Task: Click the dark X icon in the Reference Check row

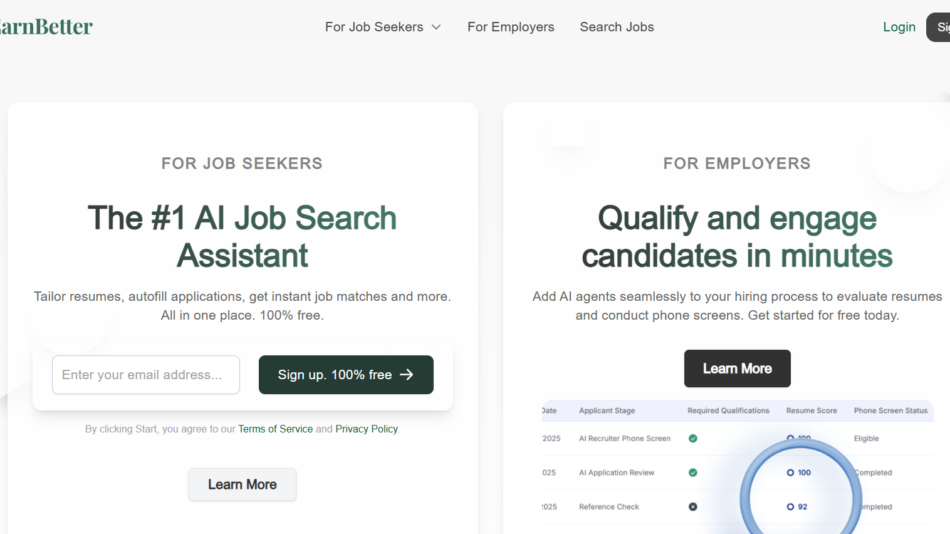Action: point(693,507)
